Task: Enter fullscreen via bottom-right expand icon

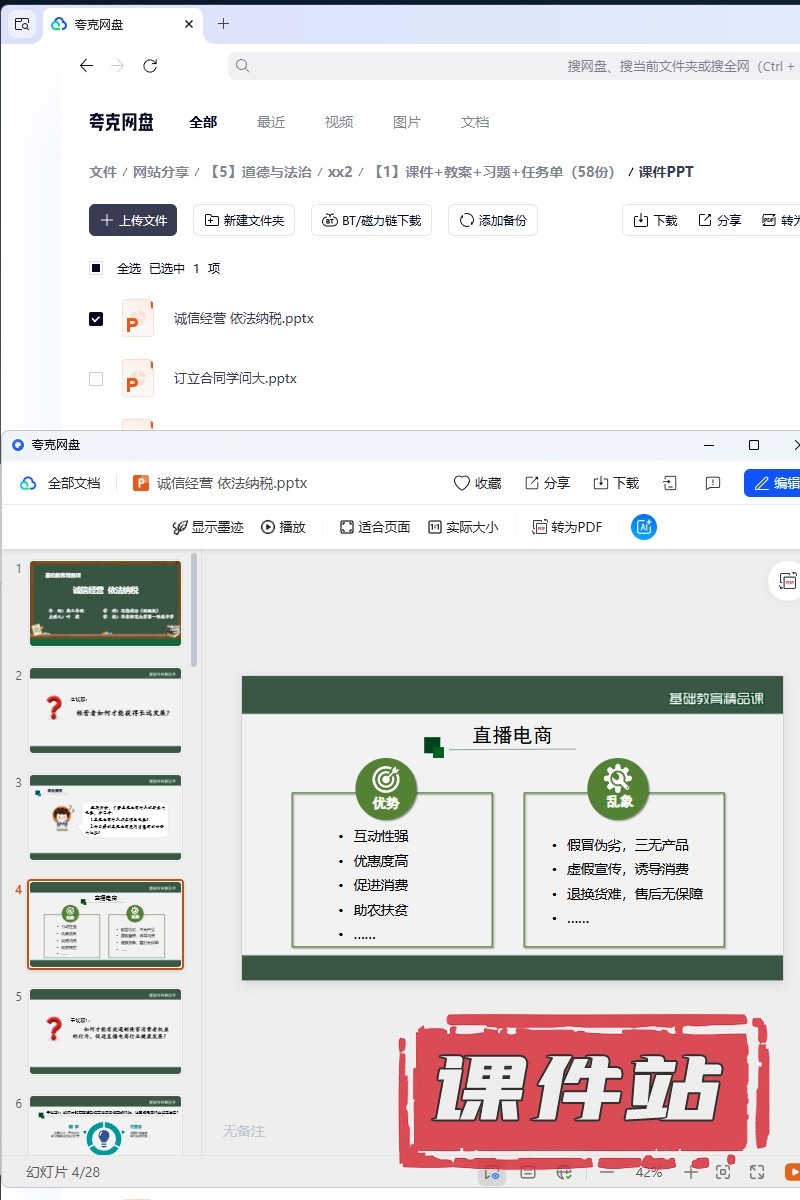Action: click(x=757, y=1172)
